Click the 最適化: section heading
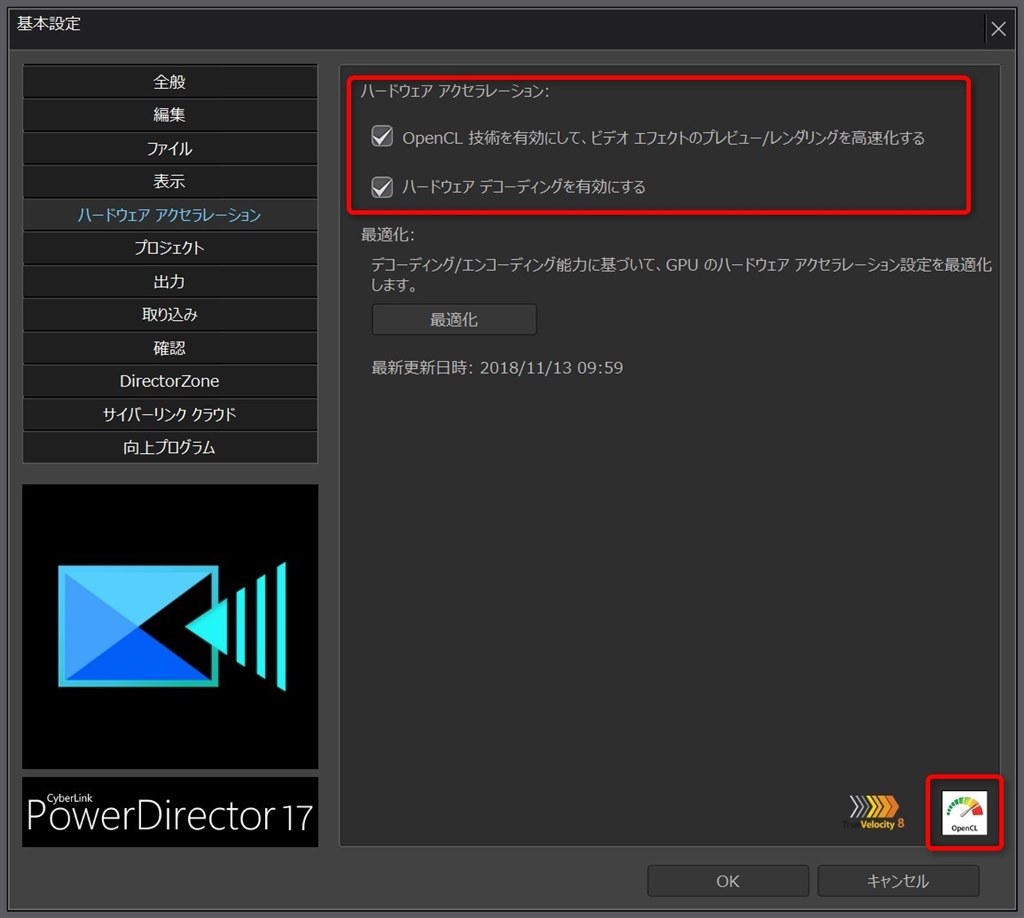Screen dimensions: 1024x918 [x=388, y=234]
